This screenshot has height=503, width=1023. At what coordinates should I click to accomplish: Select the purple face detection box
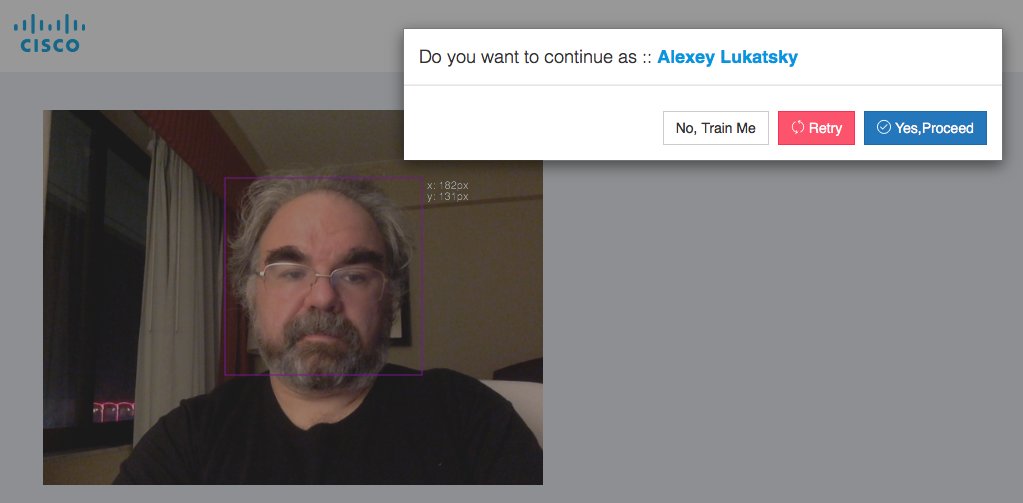click(x=324, y=276)
